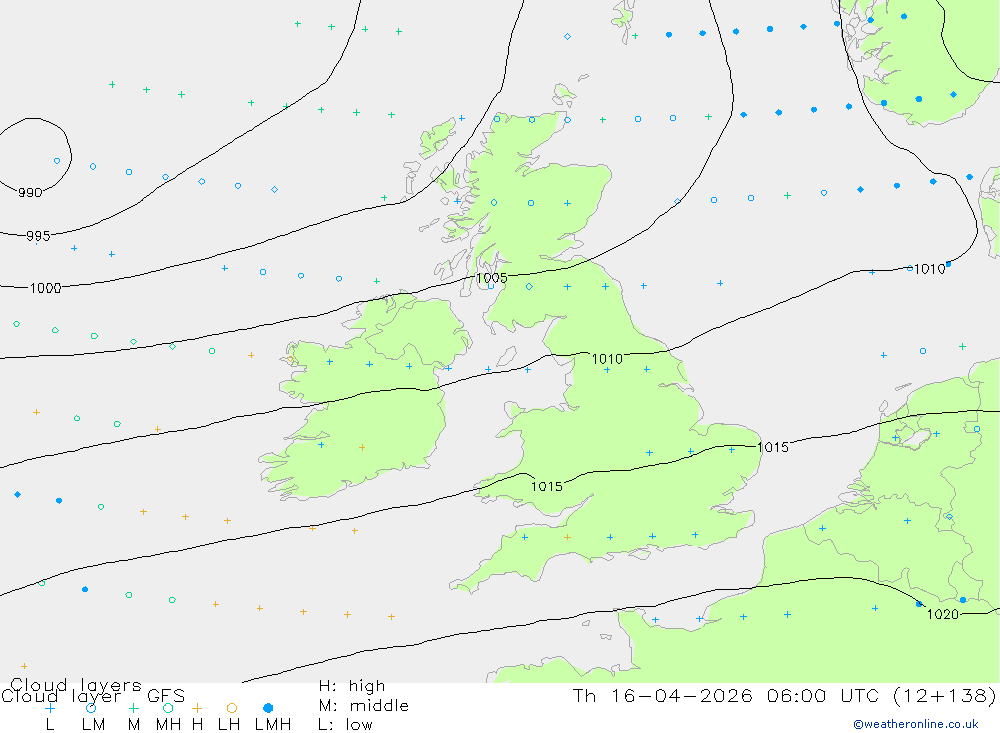Click the LH legend label text

click(229, 725)
